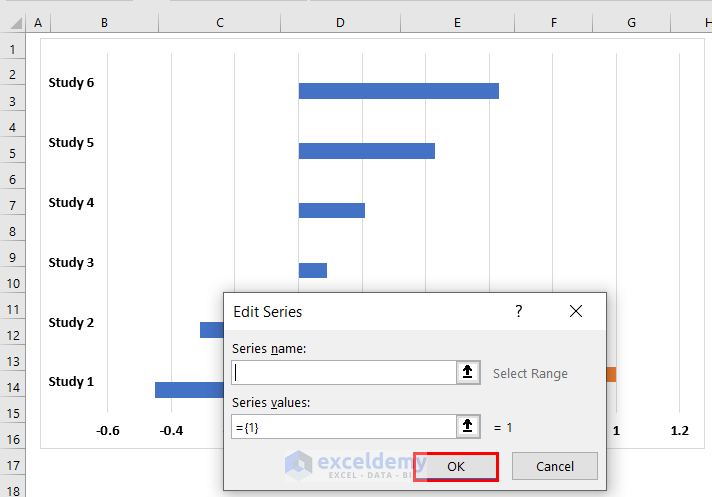
Task: Click the orange data bar segment
Action: click(611, 374)
